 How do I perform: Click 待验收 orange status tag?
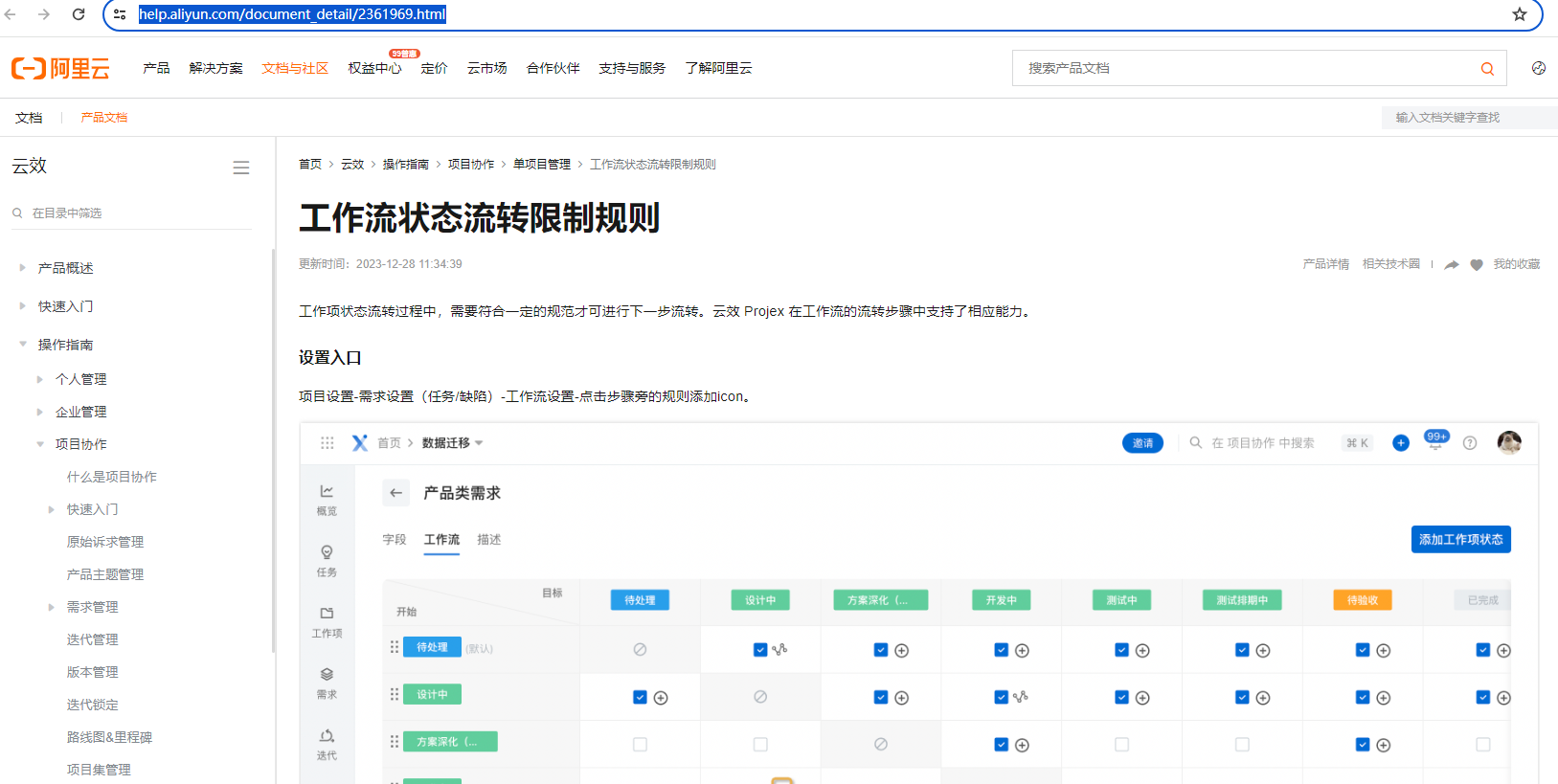tap(1363, 600)
